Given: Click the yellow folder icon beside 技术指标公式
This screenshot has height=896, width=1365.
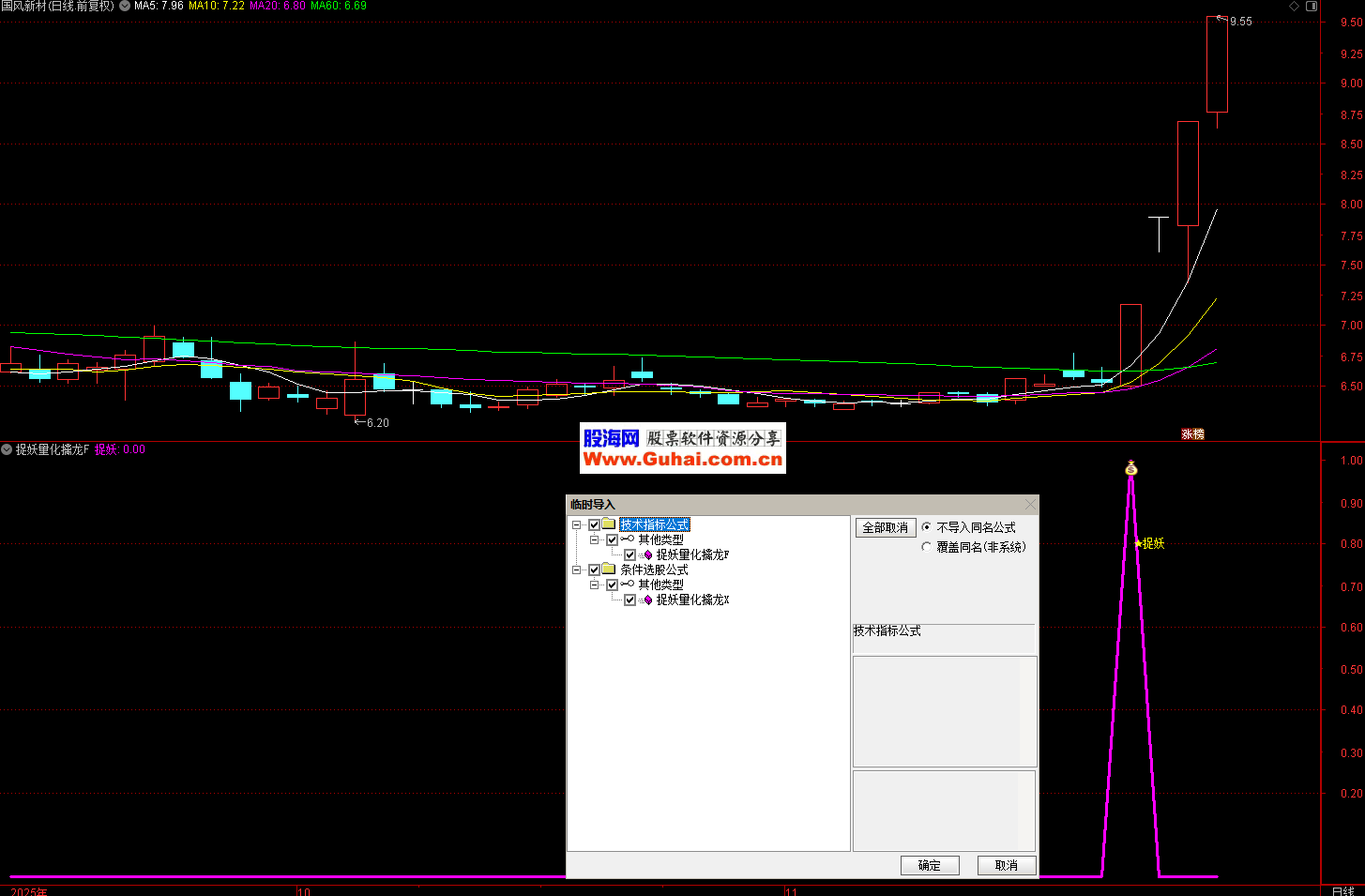Looking at the screenshot, I should click(609, 524).
